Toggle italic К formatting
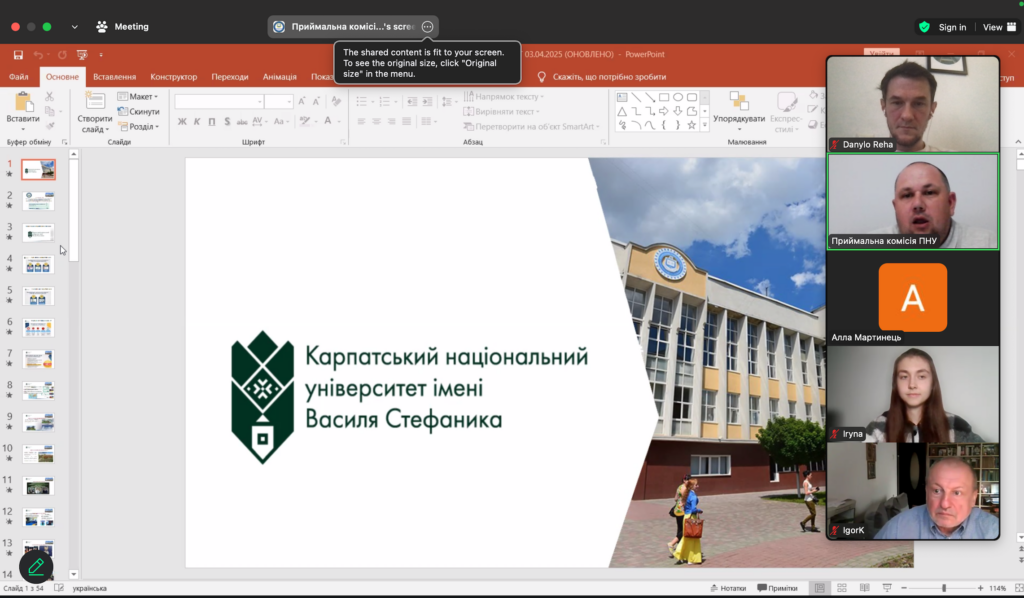 (x=197, y=121)
